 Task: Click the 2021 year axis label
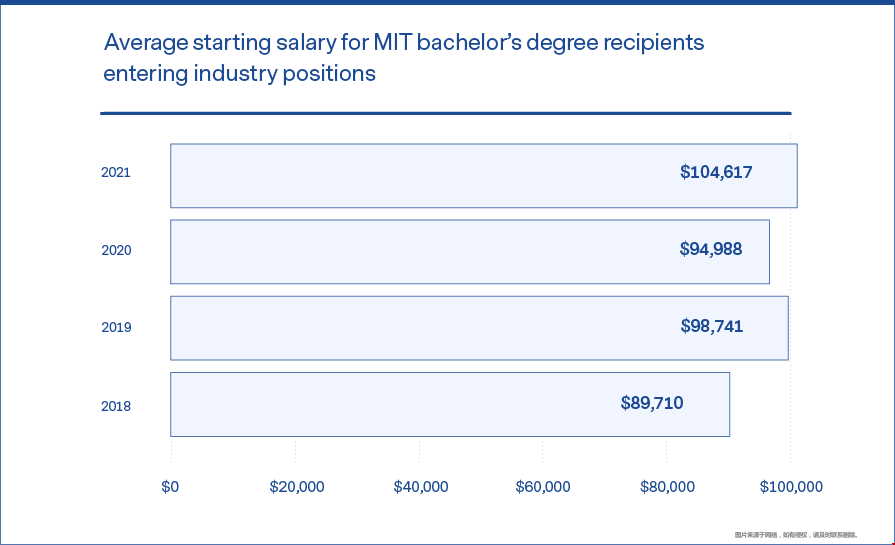coord(116,172)
